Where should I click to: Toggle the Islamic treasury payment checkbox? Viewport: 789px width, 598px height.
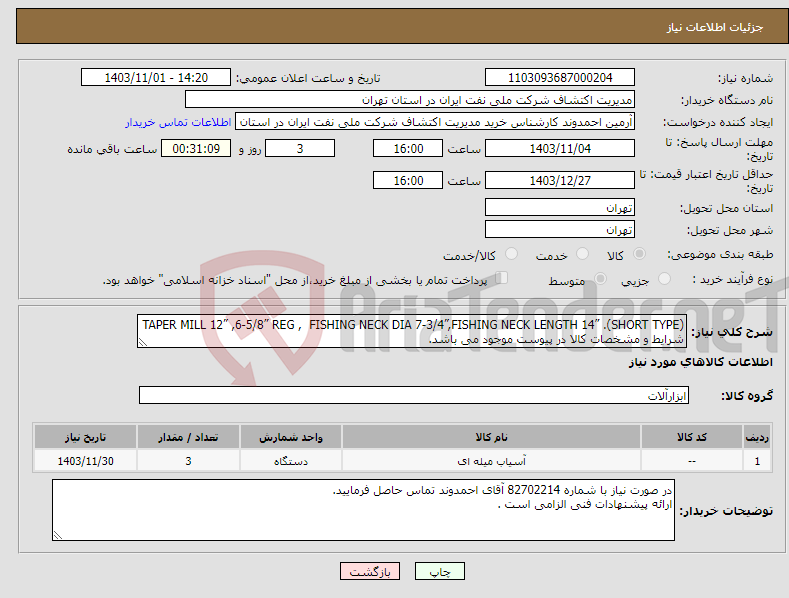tap(501, 278)
